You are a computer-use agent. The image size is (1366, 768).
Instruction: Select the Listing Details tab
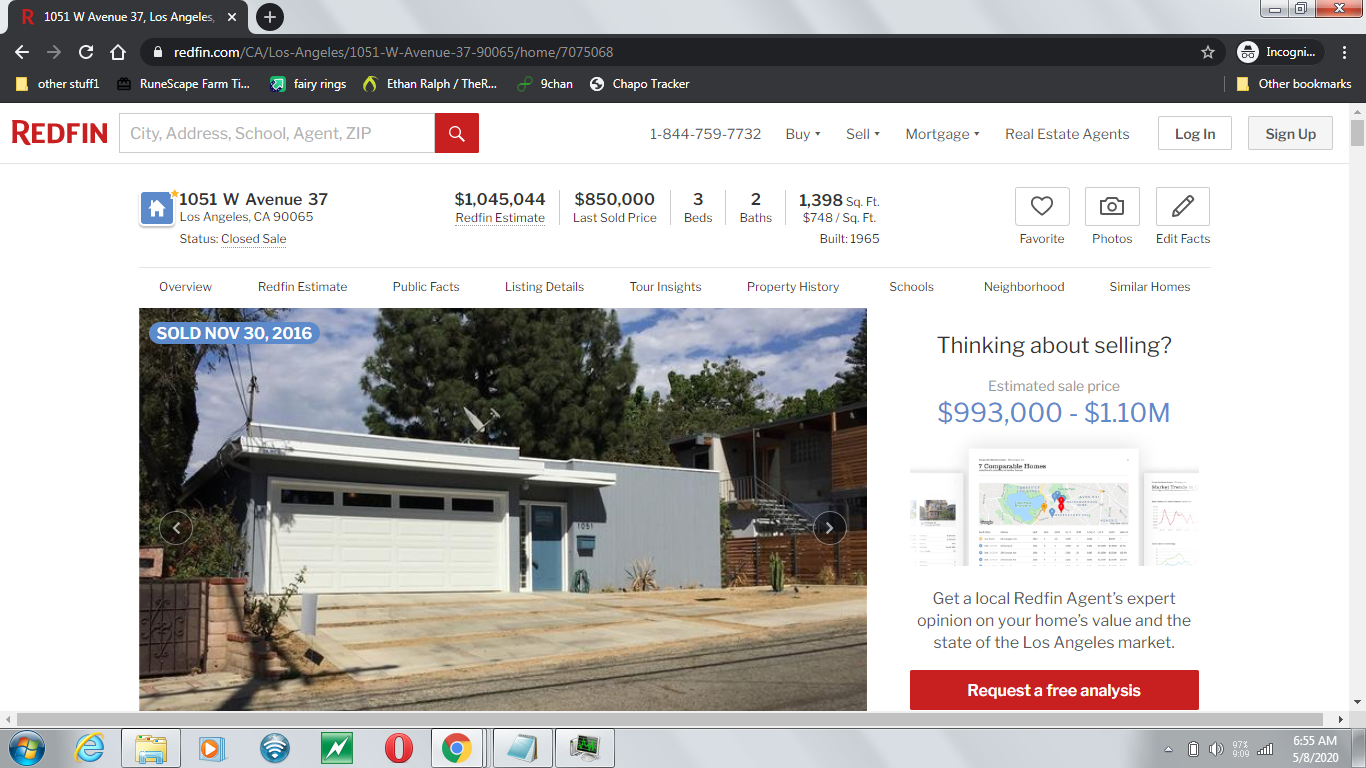[x=544, y=287]
